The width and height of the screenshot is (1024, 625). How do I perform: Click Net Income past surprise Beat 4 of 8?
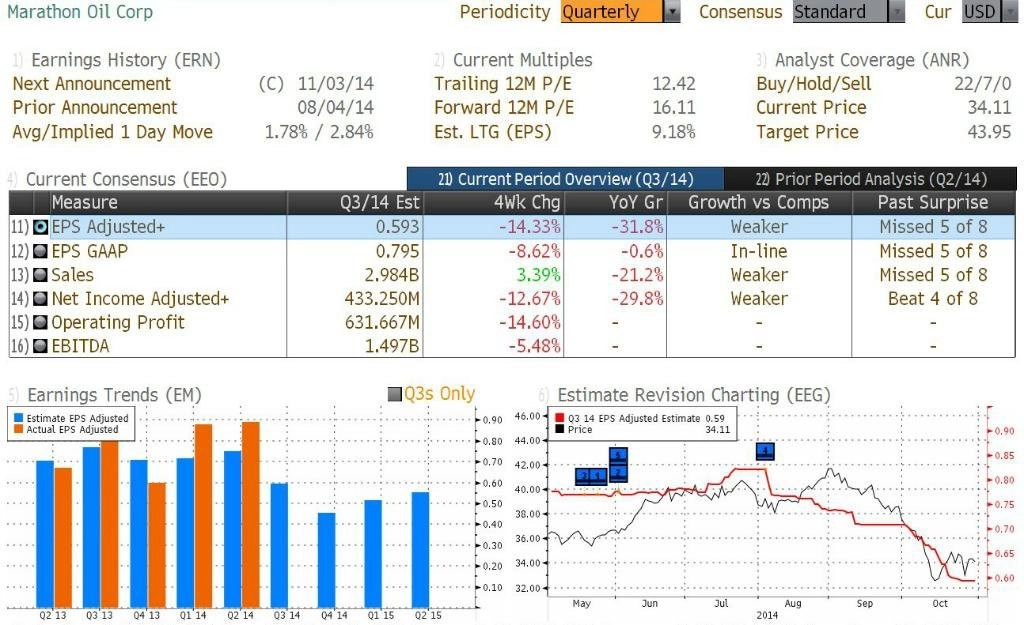933,298
